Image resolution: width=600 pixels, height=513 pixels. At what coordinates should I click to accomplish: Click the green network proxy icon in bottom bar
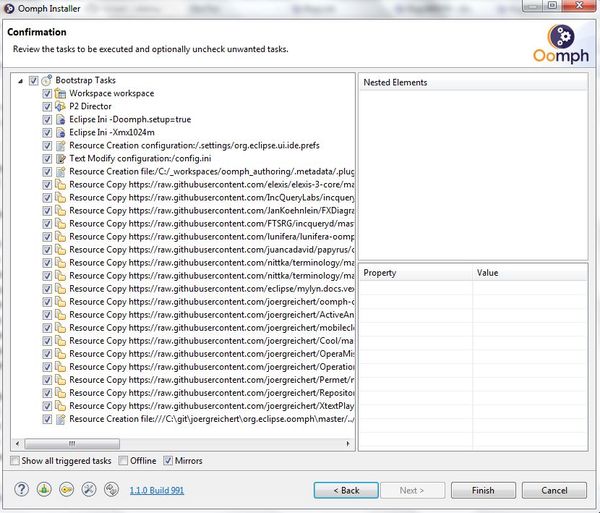[x=44, y=489]
